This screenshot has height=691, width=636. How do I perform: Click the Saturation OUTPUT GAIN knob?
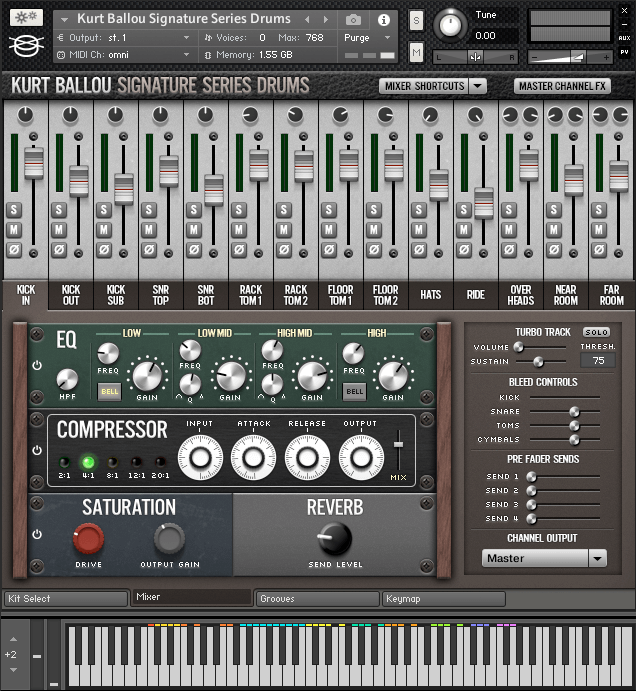169,539
